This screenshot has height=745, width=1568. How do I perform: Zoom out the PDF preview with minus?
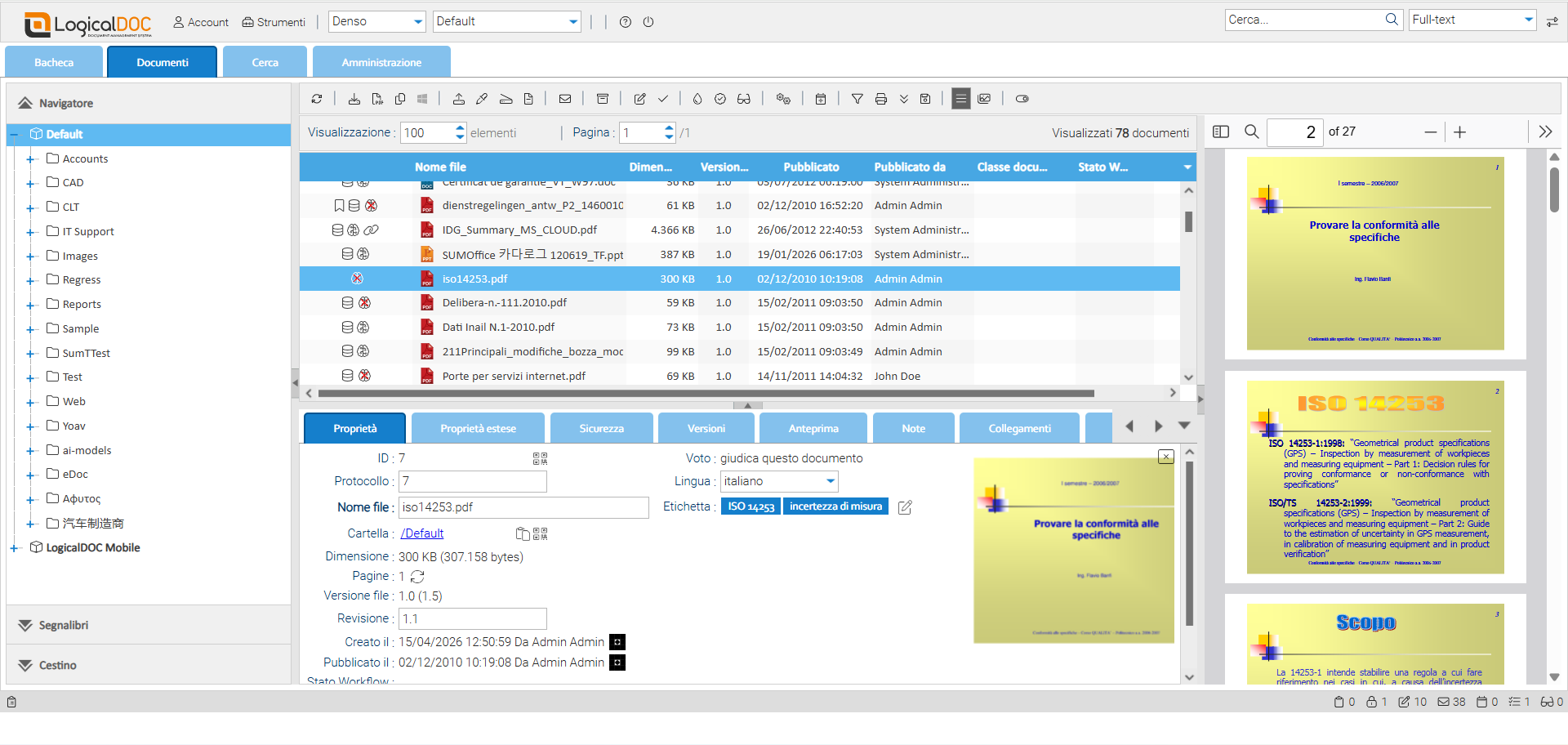pyautogui.click(x=1431, y=132)
